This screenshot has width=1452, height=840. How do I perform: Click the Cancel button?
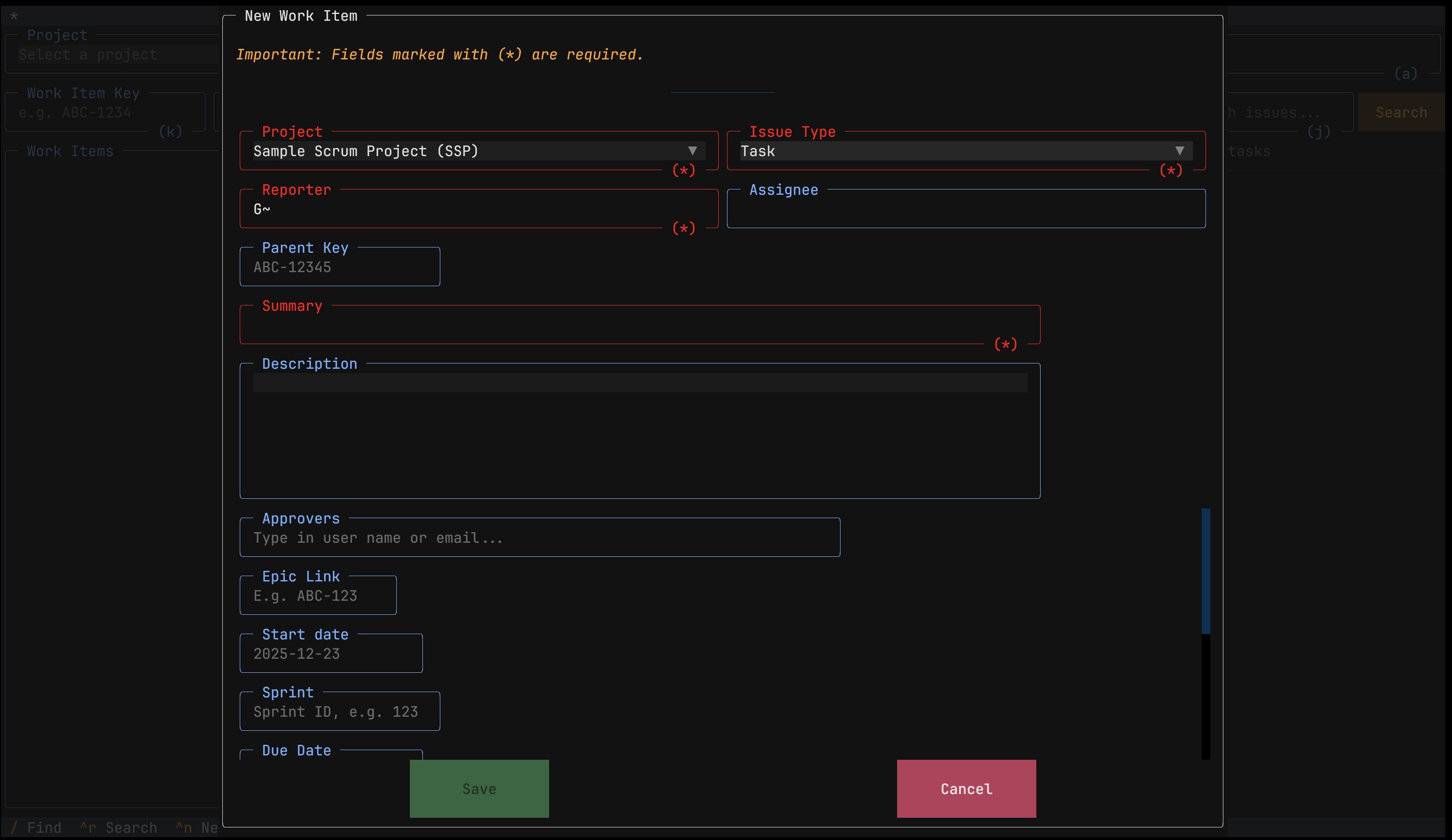tap(966, 789)
